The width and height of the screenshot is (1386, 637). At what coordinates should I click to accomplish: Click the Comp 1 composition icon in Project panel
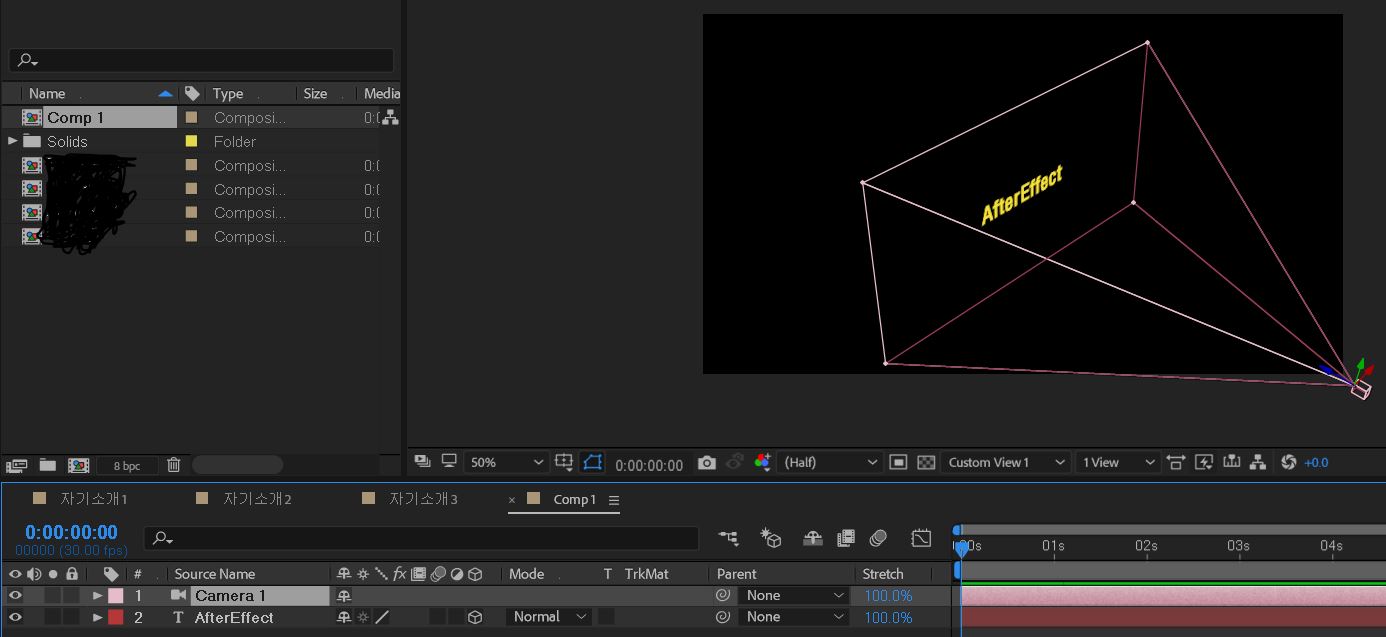[x=32, y=118]
